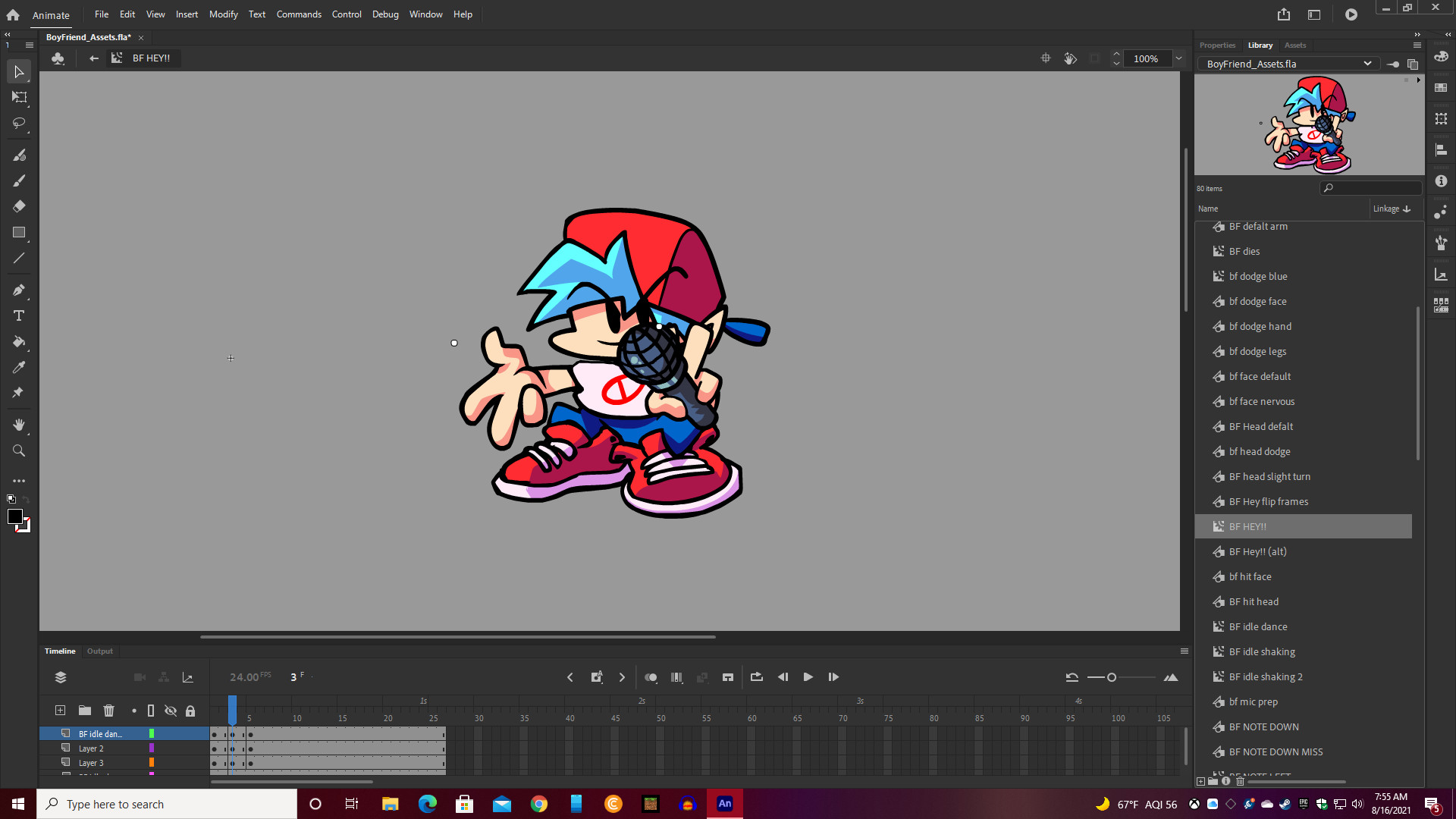Select the Rectangle tool
This screenshot has width=1456, height=819.
click(19, 233)
